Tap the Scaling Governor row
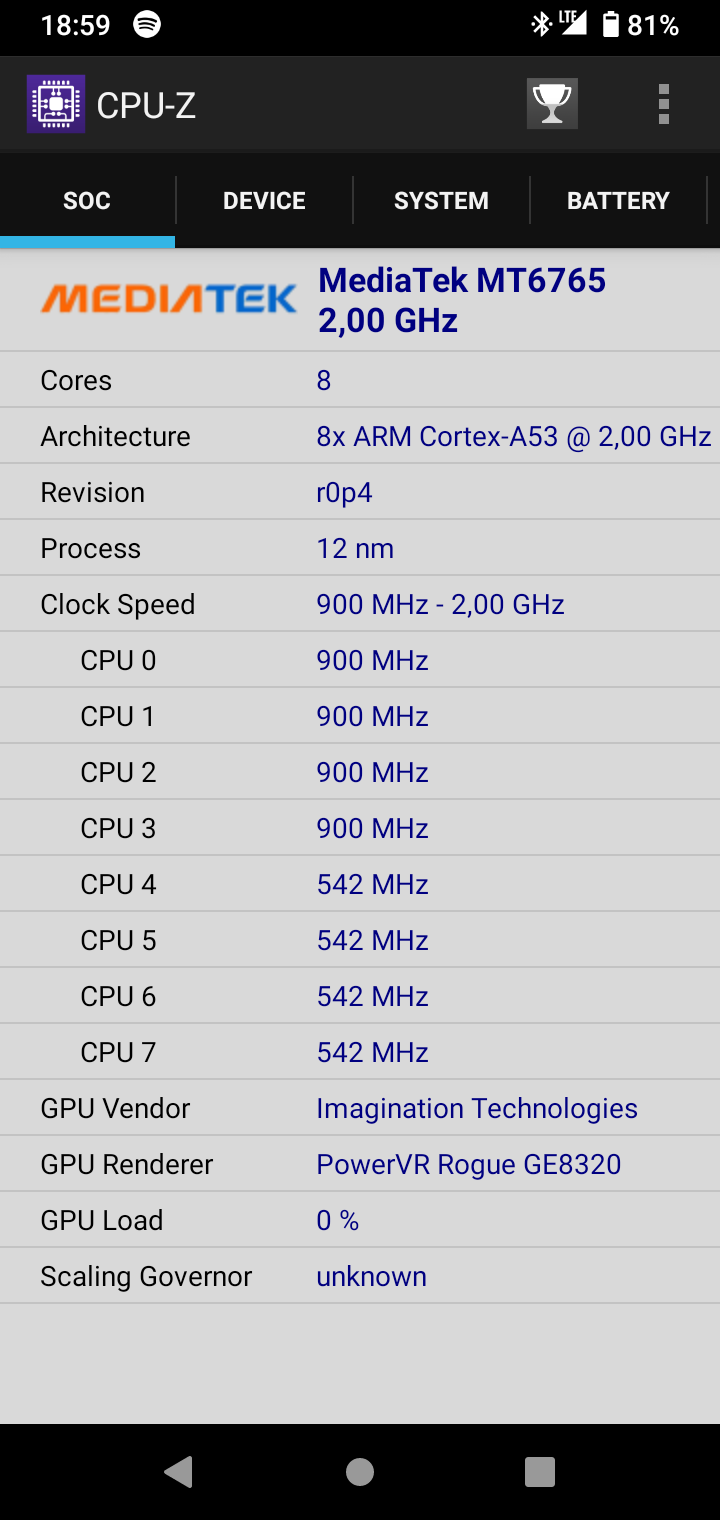Image resolution: width=720 pixels, height=1520 pixels. (360, 1276)
